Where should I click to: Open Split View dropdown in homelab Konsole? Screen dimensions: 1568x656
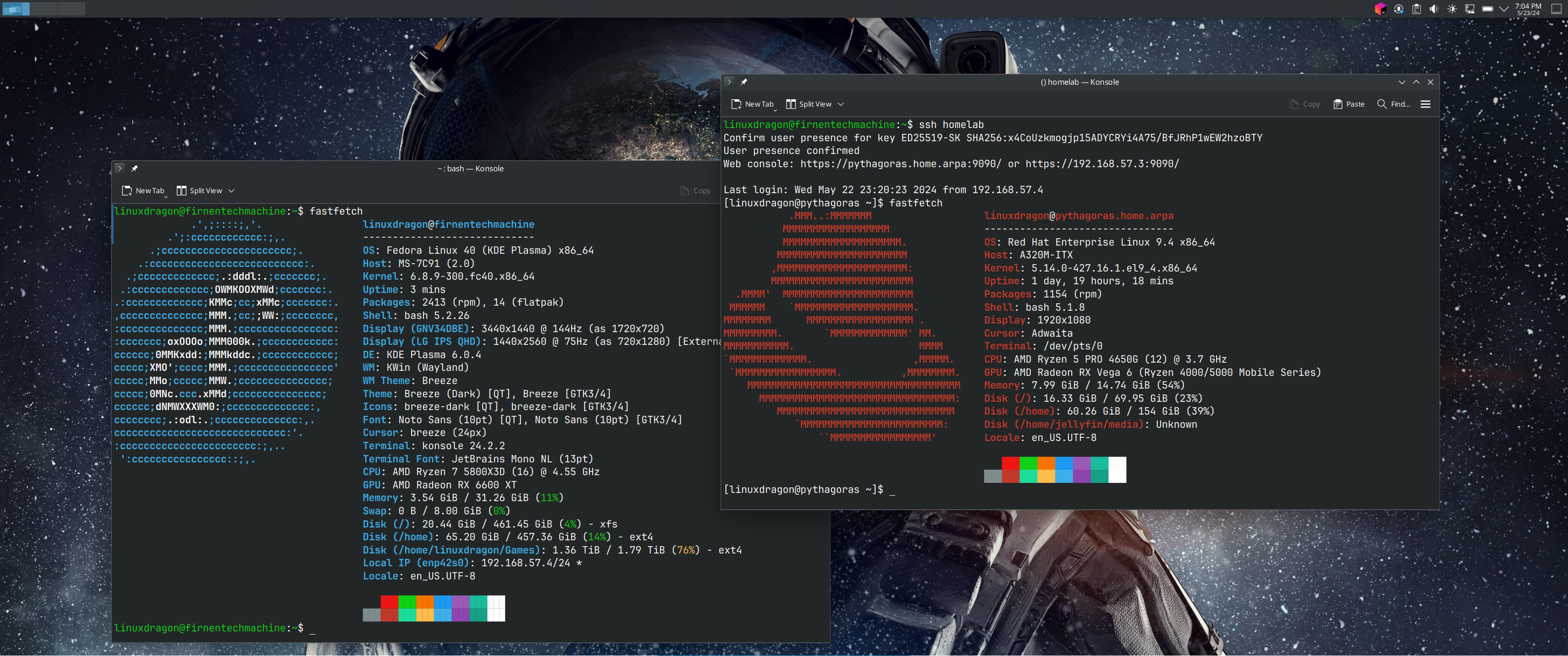841,104
